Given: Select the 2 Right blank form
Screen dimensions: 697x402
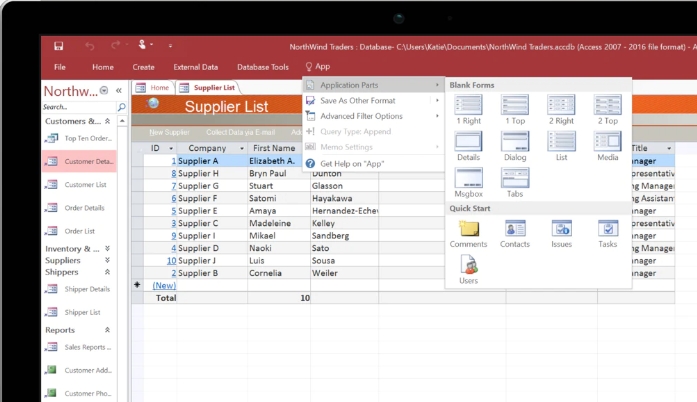Looking at the screenshot, I should point(561,110).
